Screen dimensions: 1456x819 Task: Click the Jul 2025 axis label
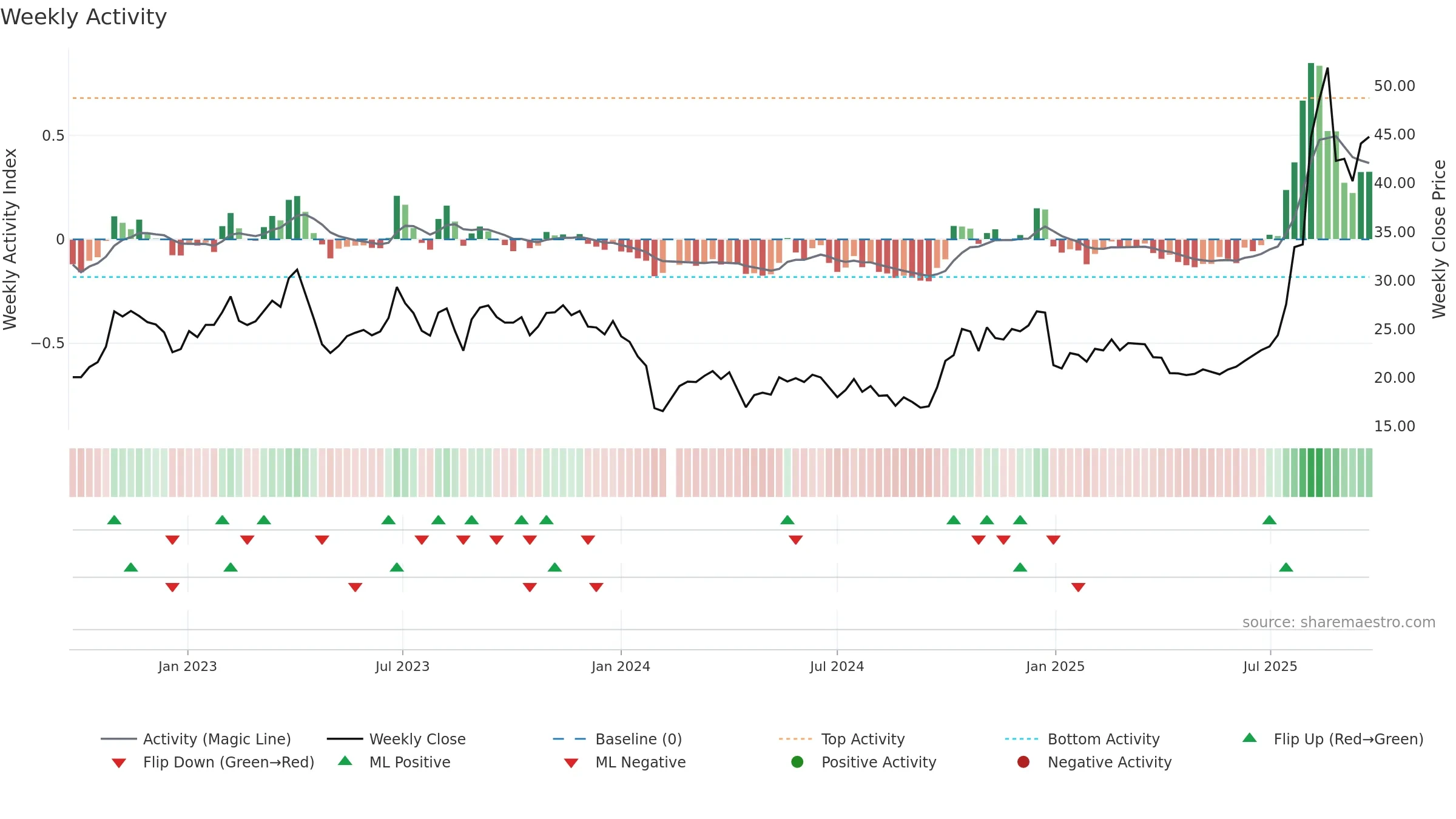[1270, 666]
